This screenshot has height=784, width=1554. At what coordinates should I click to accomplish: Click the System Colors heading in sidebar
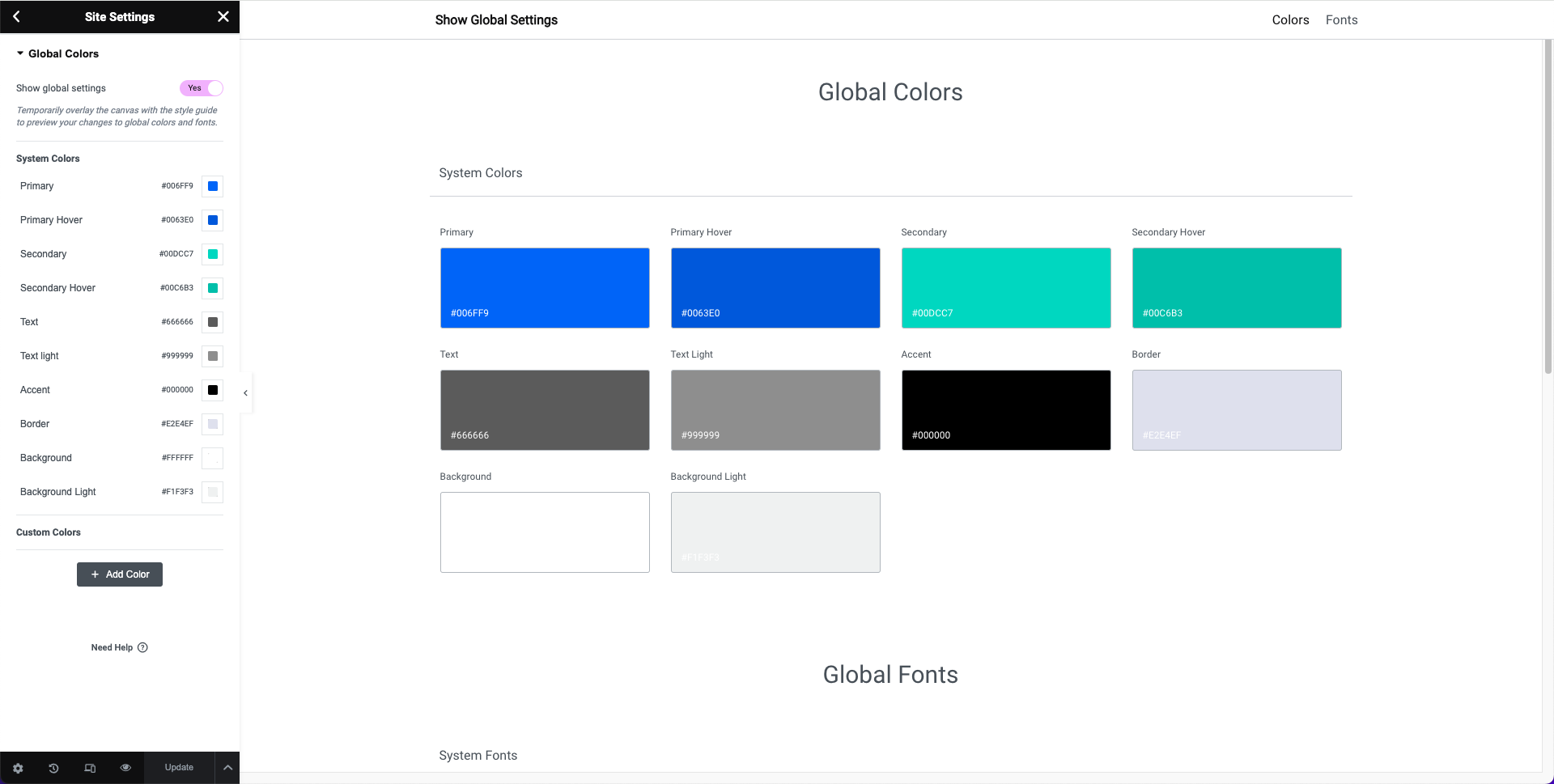[48, 159]
